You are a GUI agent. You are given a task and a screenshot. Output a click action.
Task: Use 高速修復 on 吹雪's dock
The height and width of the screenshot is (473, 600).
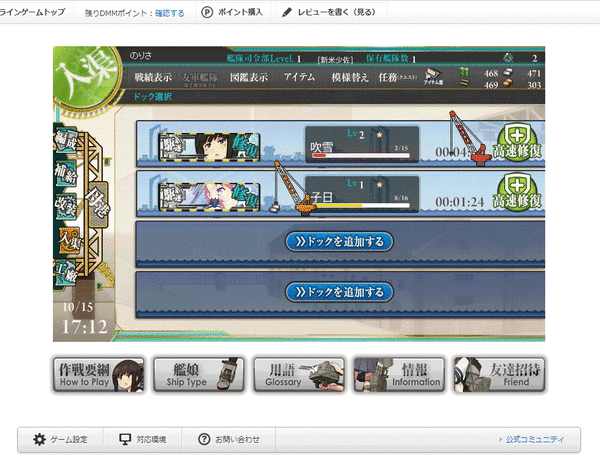[517, 143]
